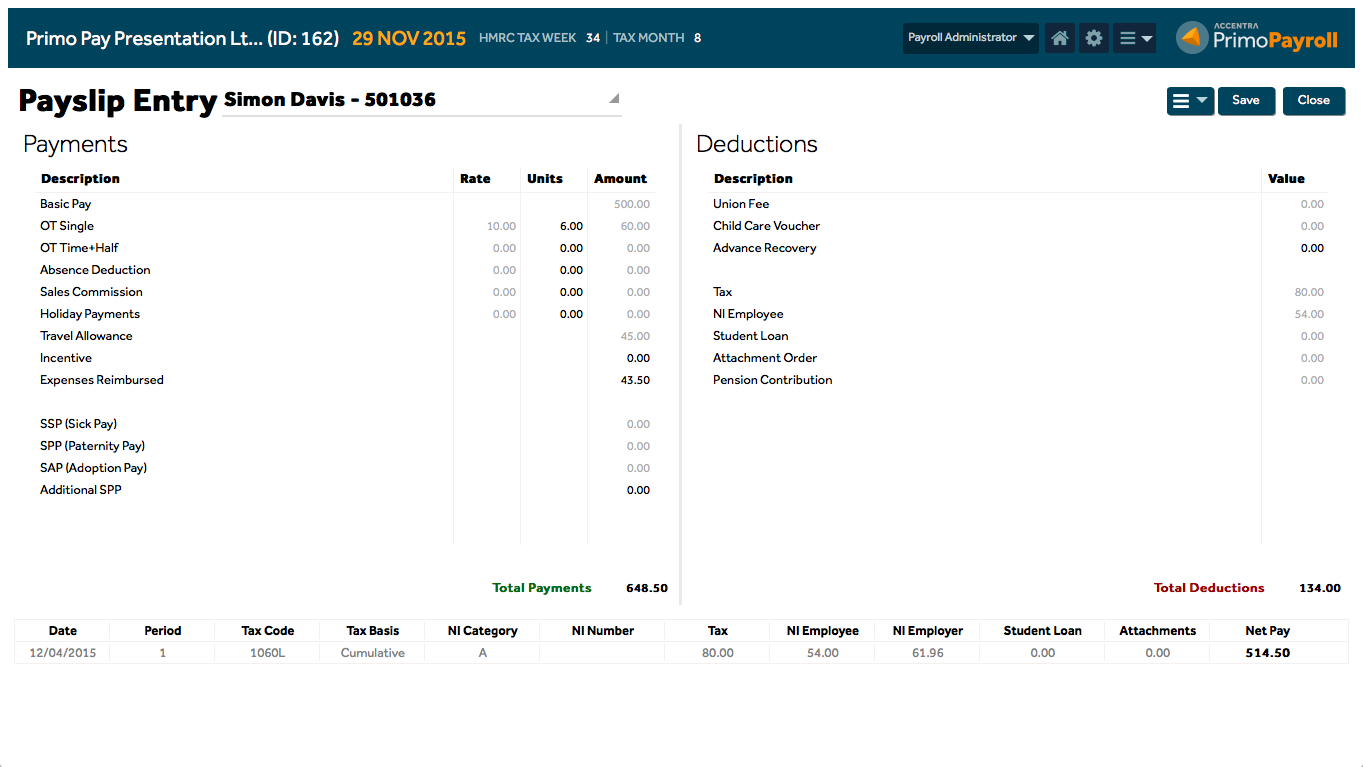This screenshot has height=767, width=1363.
Task: Open the payslip actions list menu
Action: (1190, 101)
